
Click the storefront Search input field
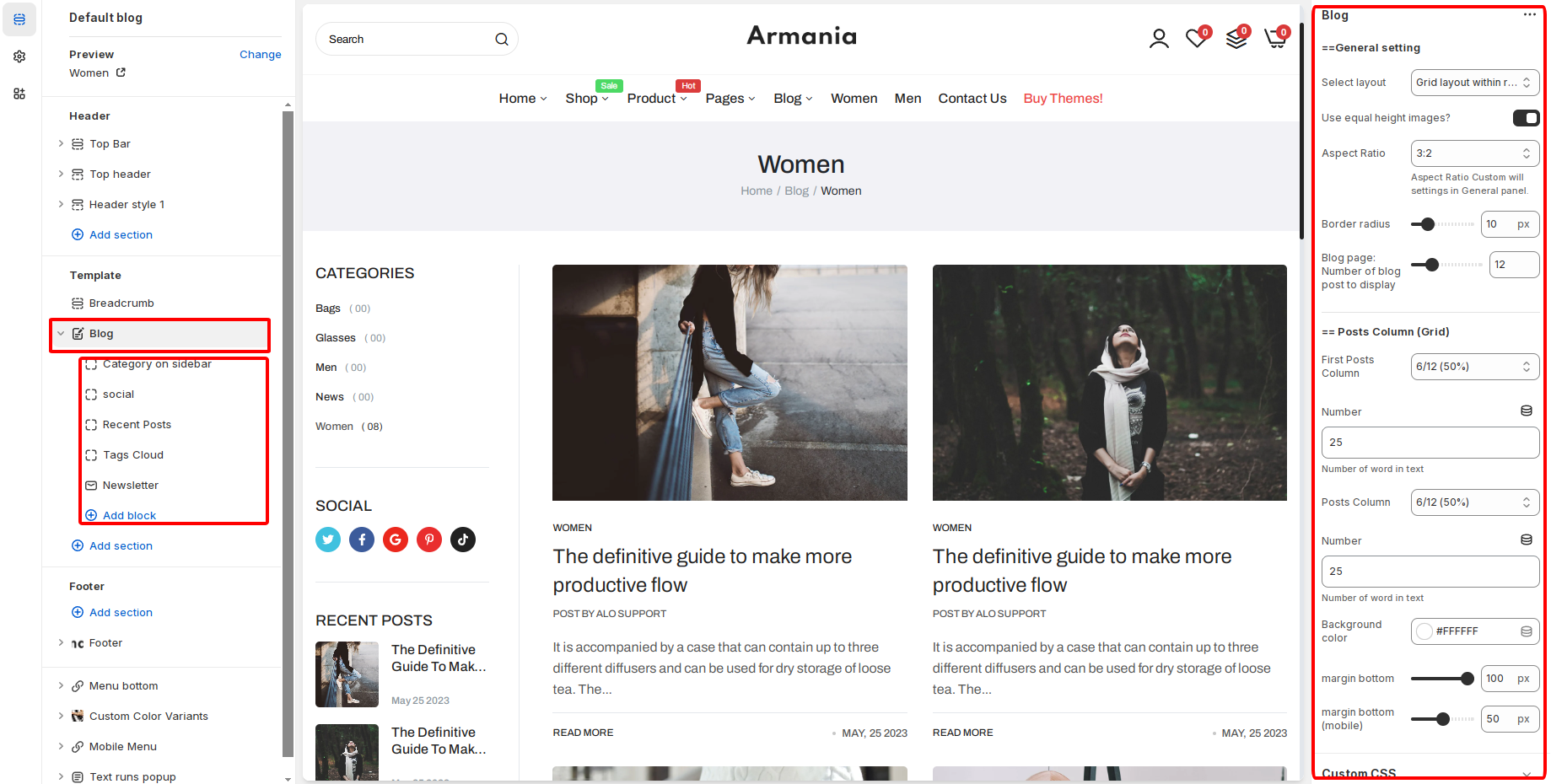coord(417,39)
